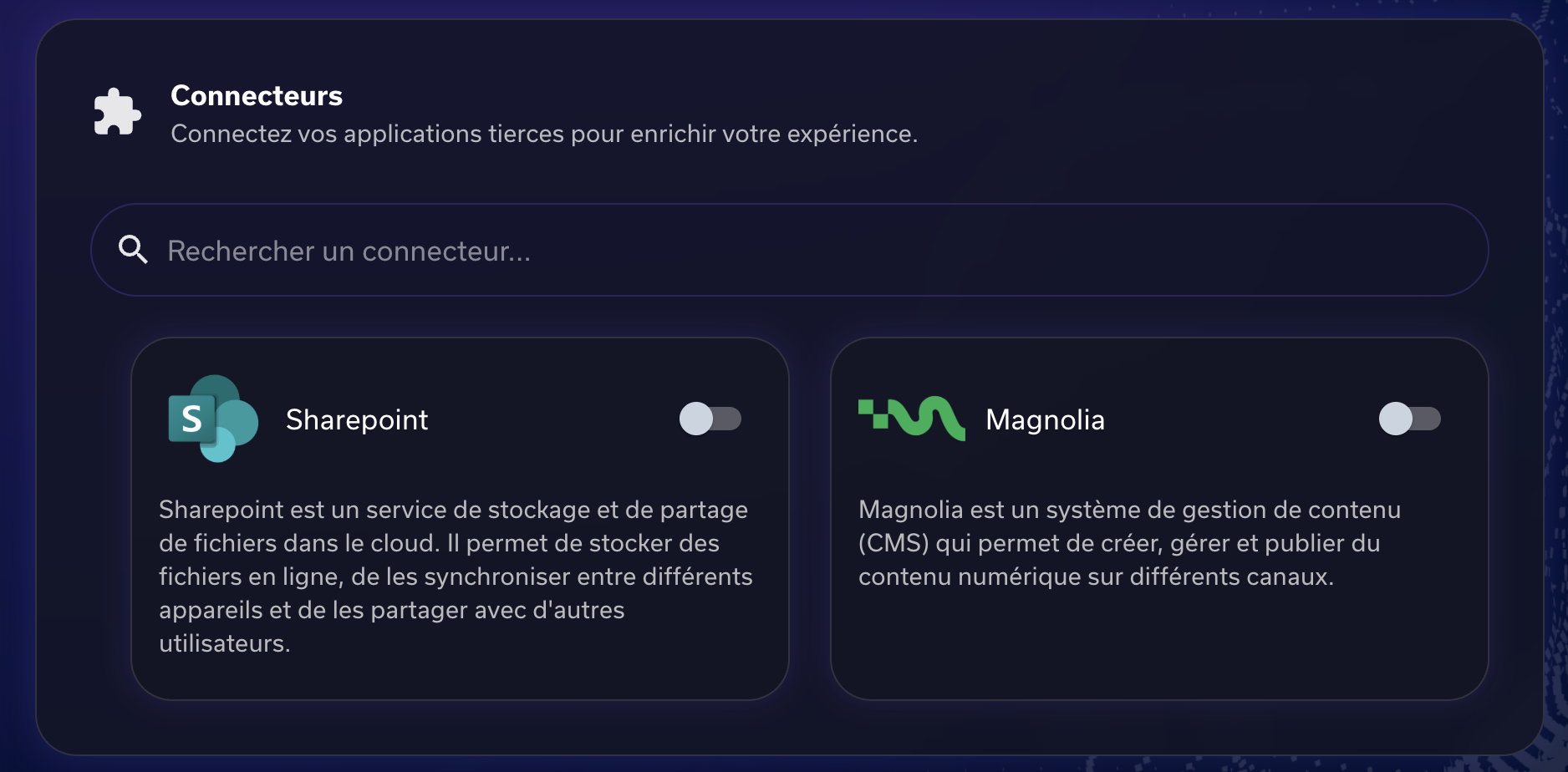Viewport: 1568px width, 772px height.
Task: Click '(CMS)' in the Magnolia description
Action: point(893,544)
